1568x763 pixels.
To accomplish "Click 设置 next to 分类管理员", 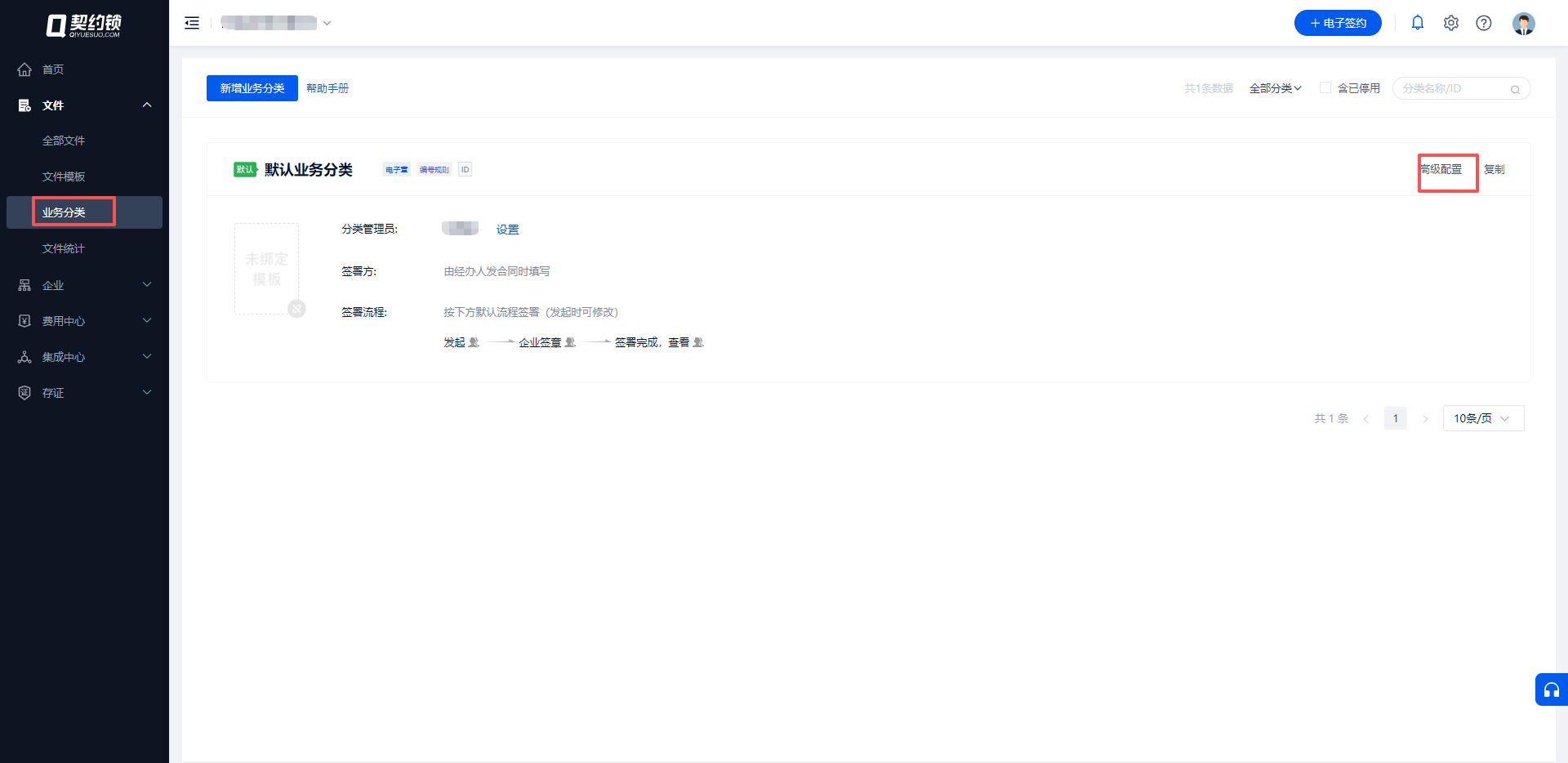I will [x=507, y=230].
